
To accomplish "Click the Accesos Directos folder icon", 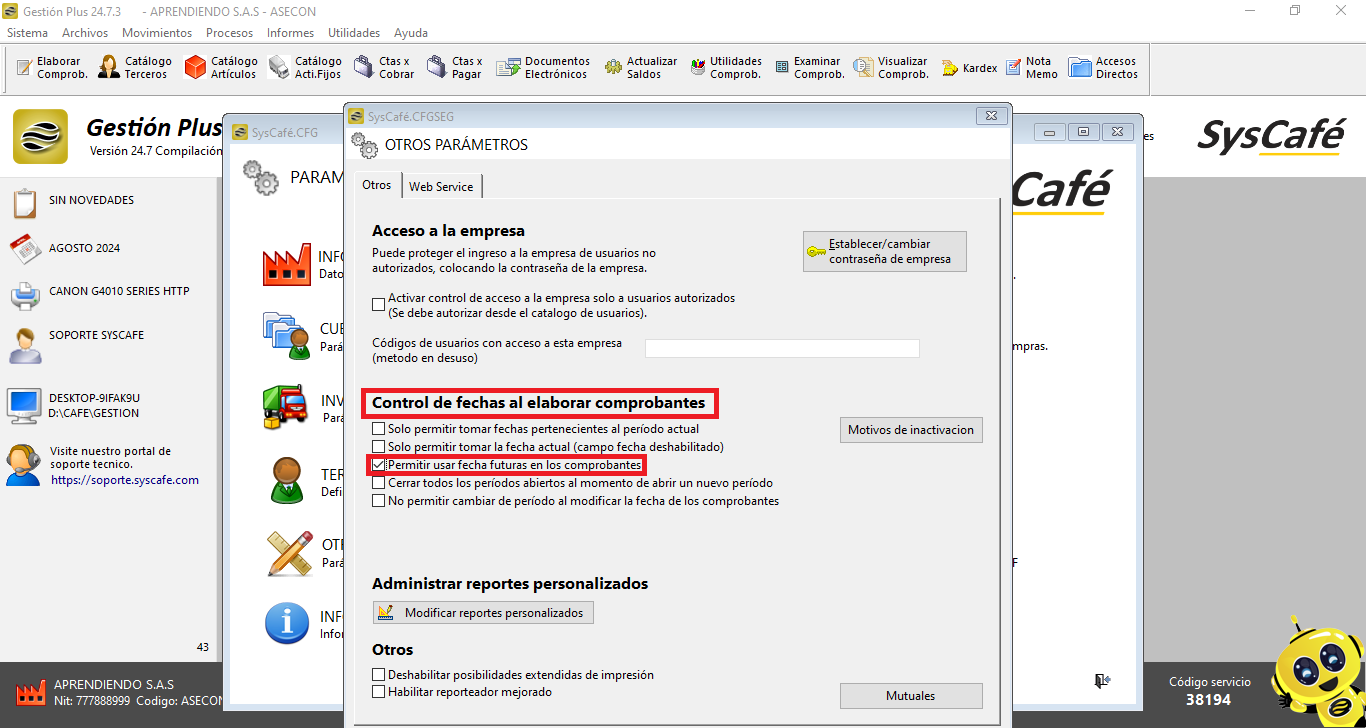I will tap(1080, 68).
